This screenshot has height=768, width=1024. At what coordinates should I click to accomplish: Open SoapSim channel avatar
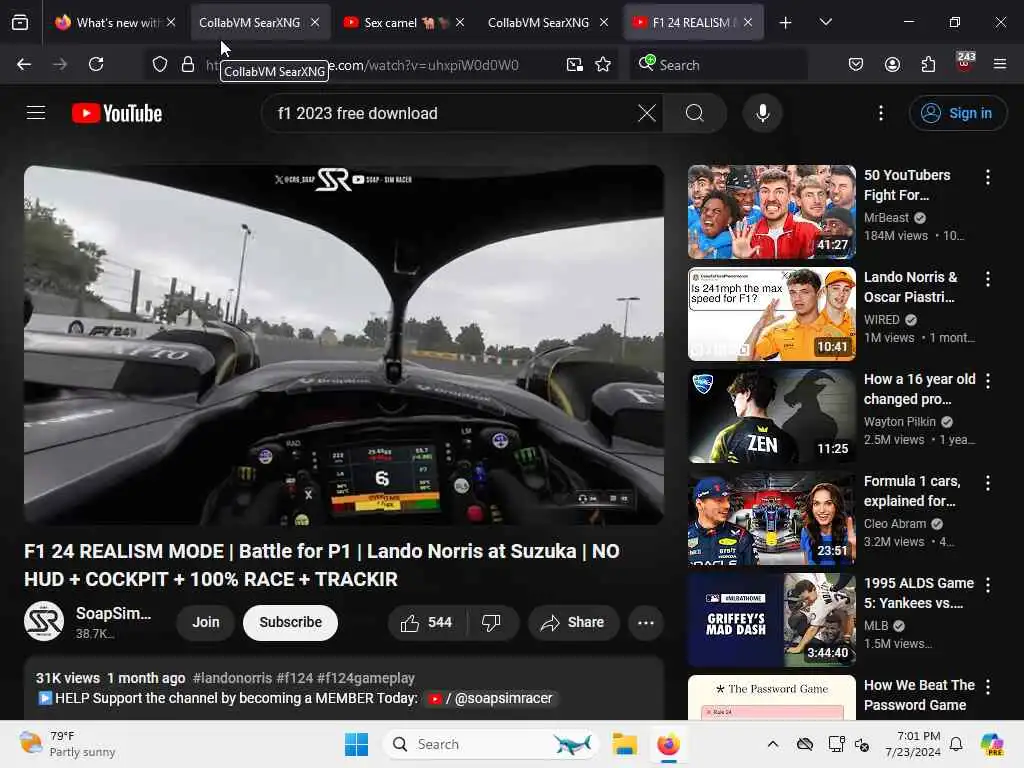pos(44,621)
